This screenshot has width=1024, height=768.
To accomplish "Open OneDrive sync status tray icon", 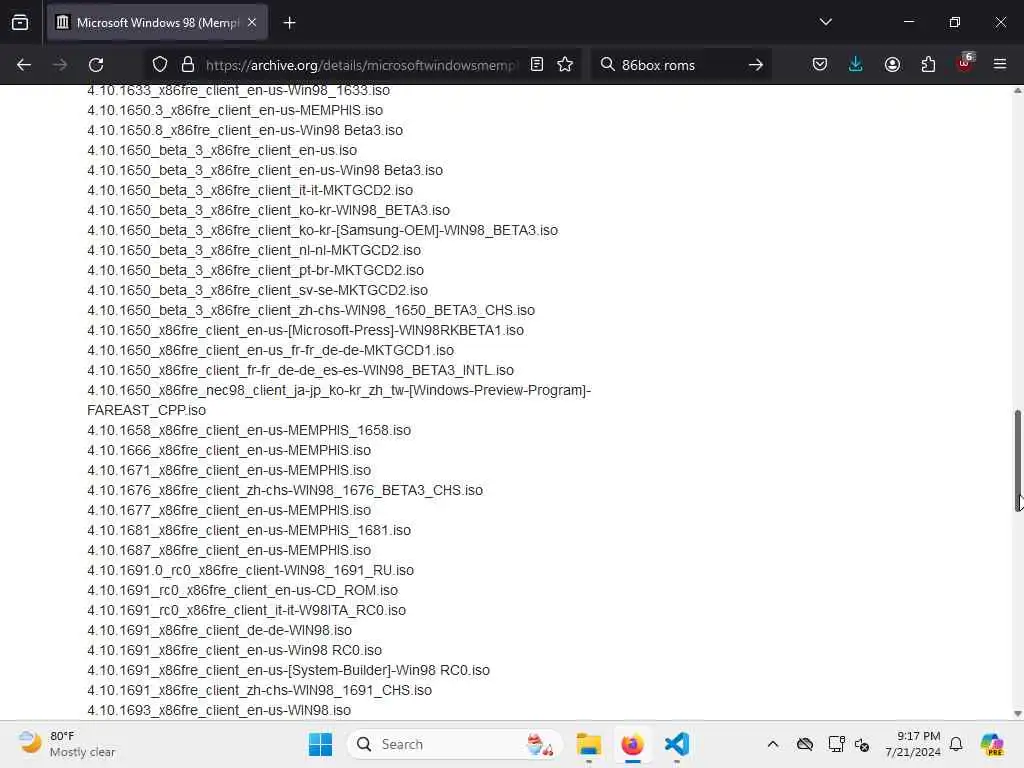I will [x=805, y=744].
